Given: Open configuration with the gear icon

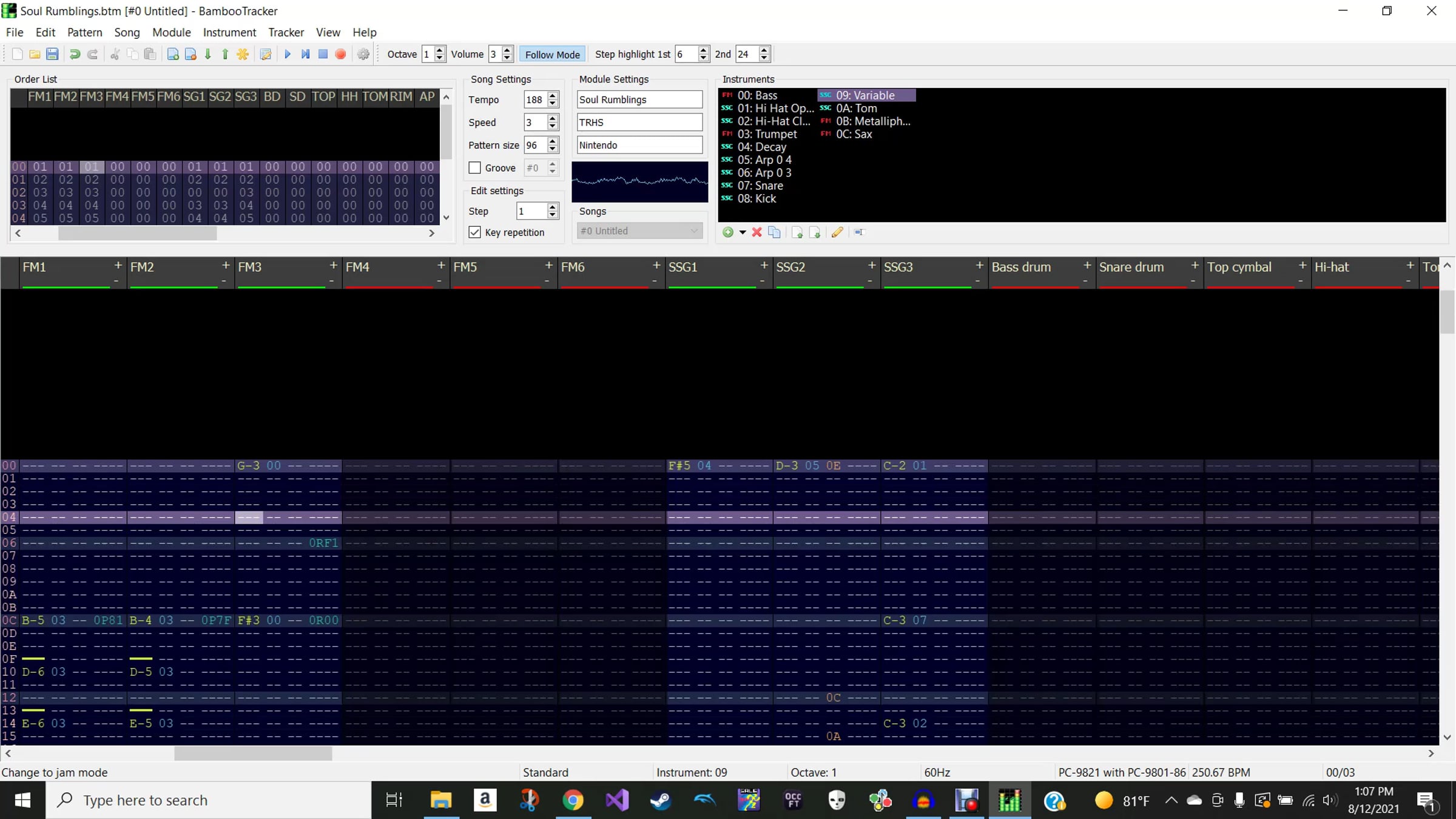Looking at the screenshot, I should click(363, 54).
